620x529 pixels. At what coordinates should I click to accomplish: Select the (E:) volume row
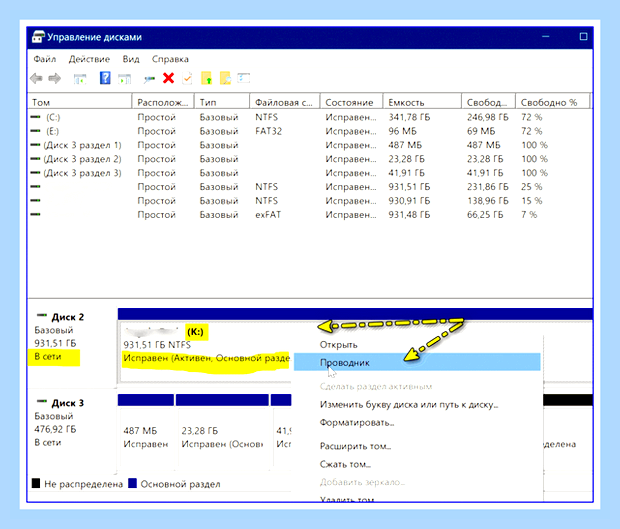[310, 131]
